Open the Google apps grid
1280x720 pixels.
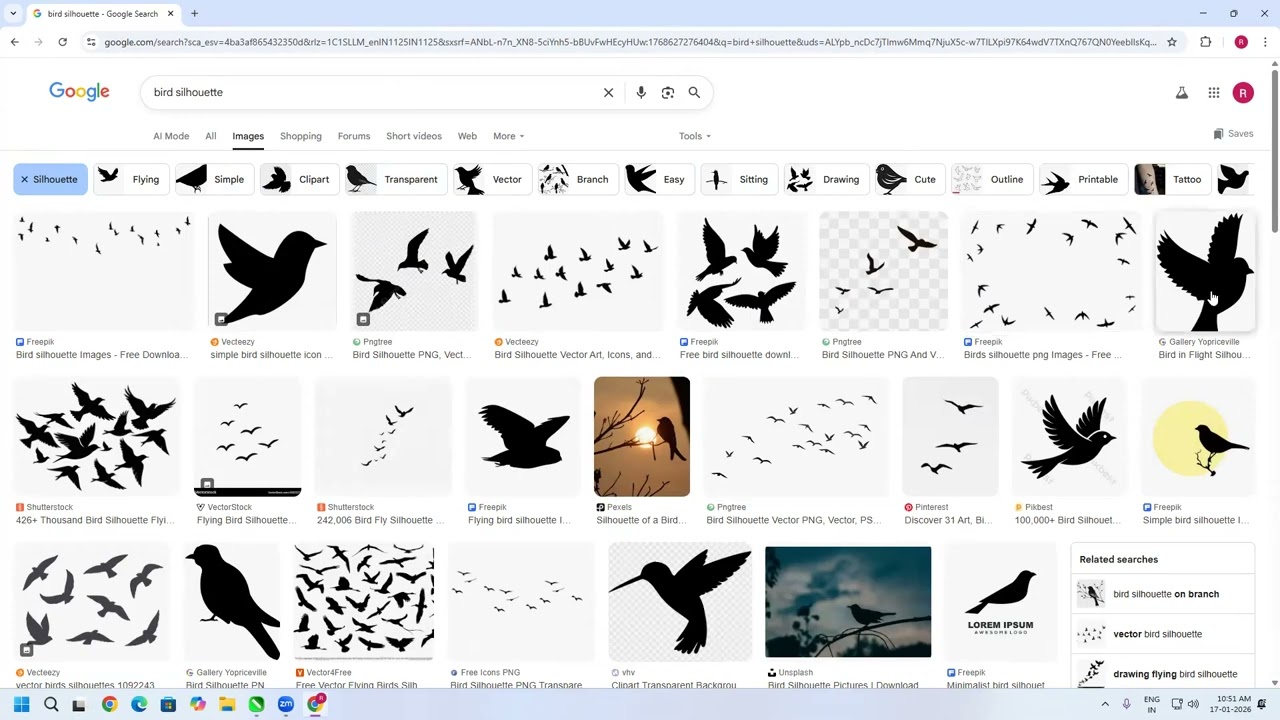1214,93
